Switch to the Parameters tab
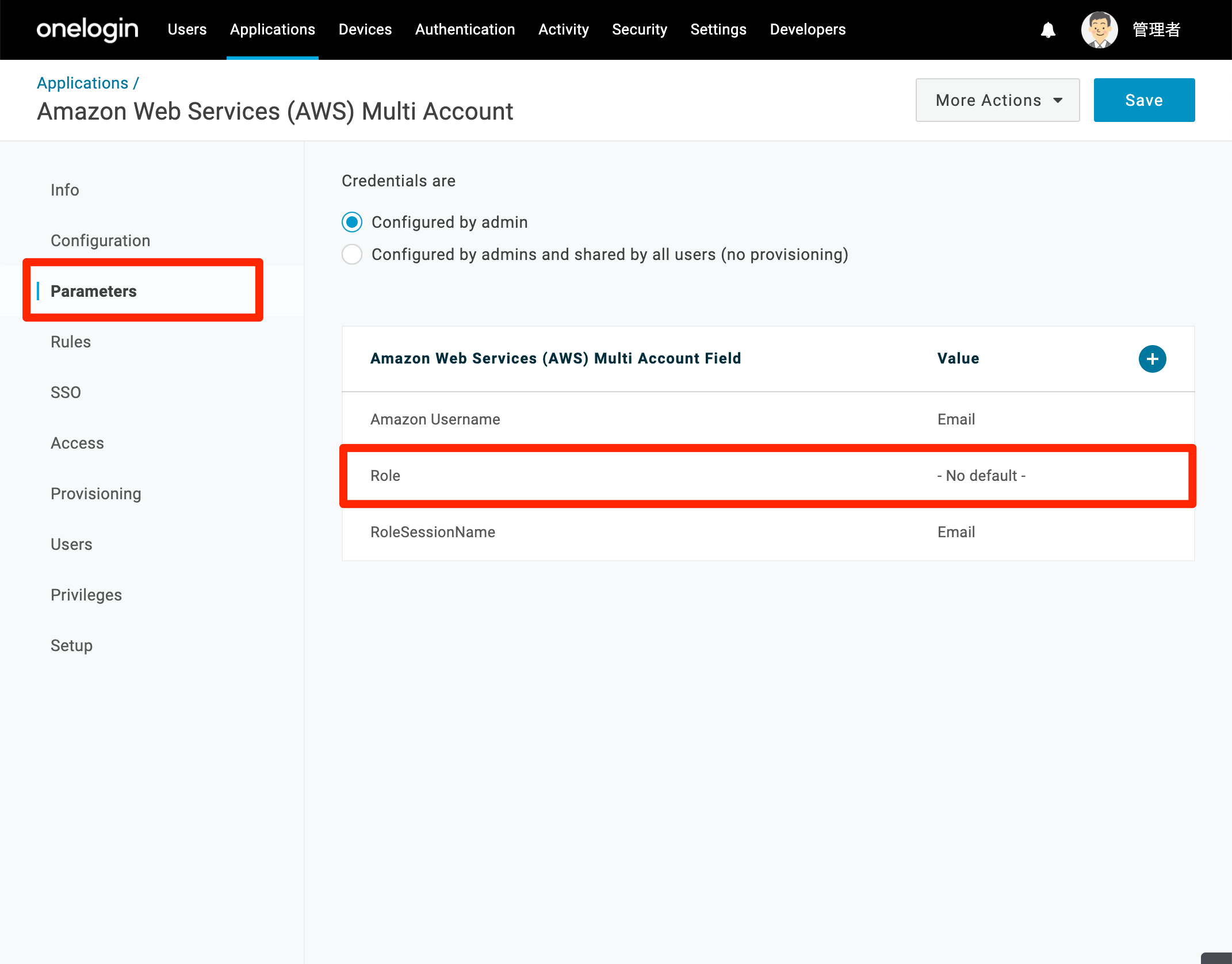This screenshot has width=1232, height=964. click(x=94, y=291)
